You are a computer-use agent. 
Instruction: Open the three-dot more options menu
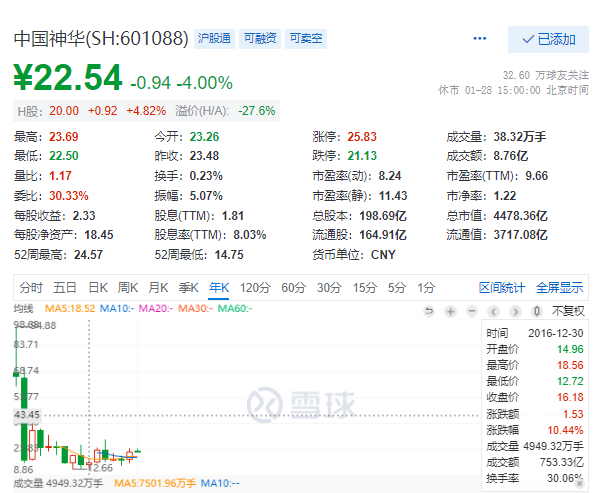coord(479,38)
